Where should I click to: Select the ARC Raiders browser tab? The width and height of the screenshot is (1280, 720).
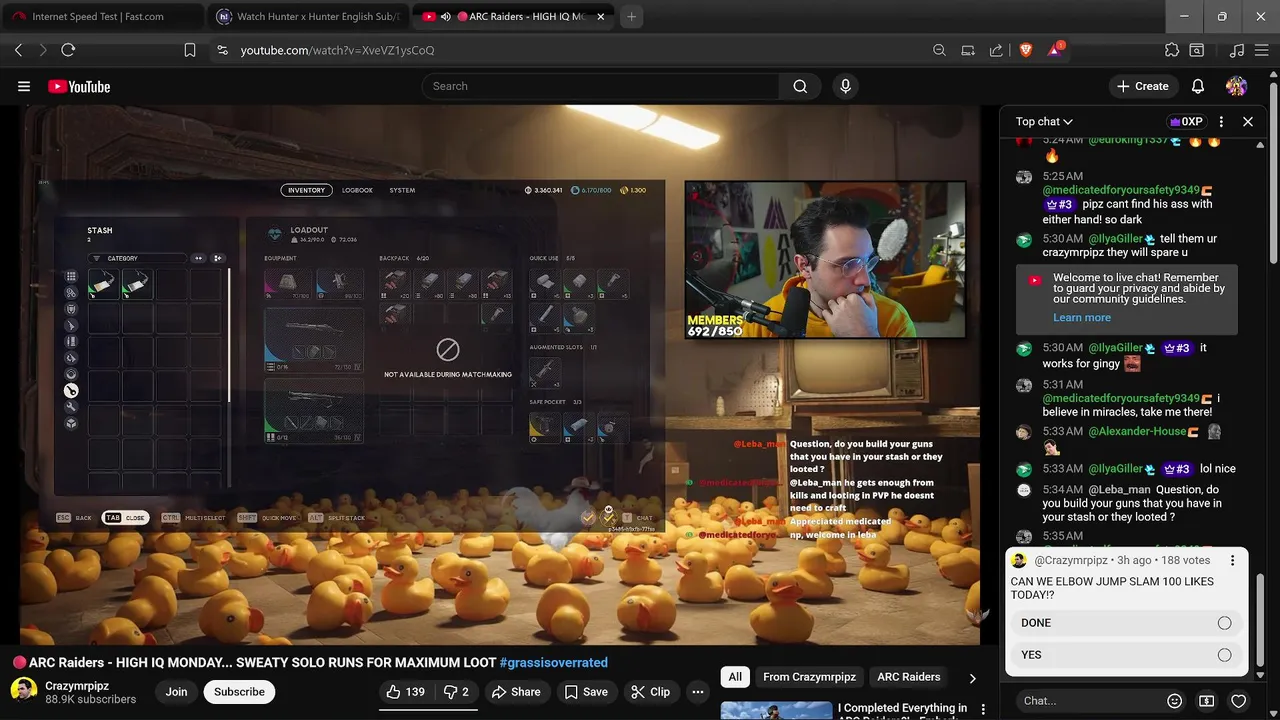pos(512,17)
